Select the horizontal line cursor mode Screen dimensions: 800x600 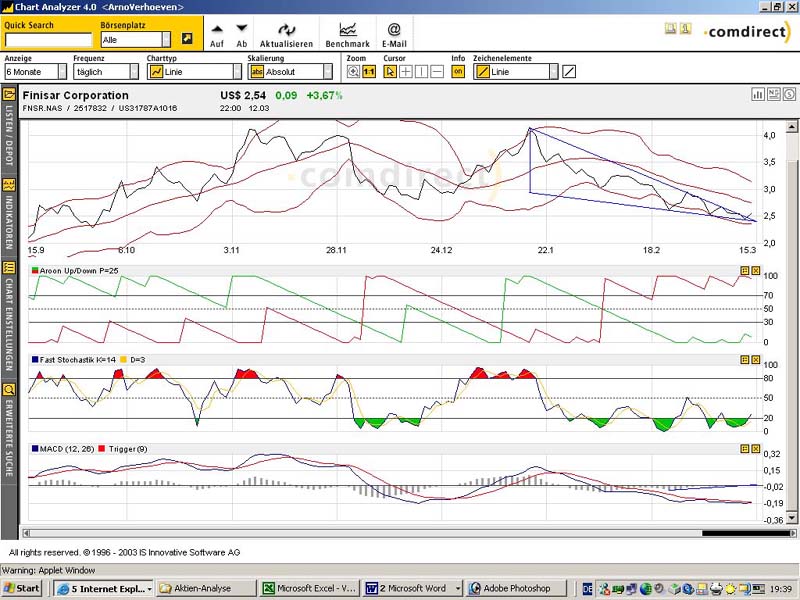(436, 72)
